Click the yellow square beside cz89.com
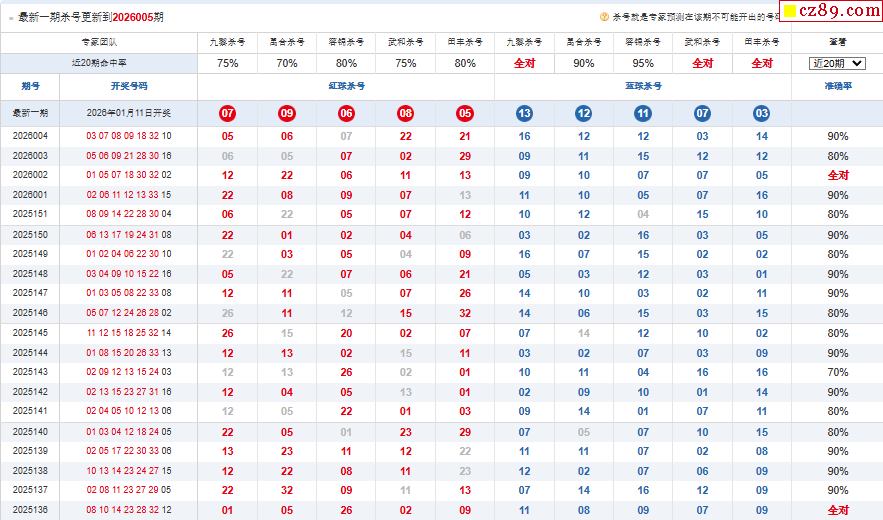The width and height of the screenshot is (883, 520). (x=790, y=11)
